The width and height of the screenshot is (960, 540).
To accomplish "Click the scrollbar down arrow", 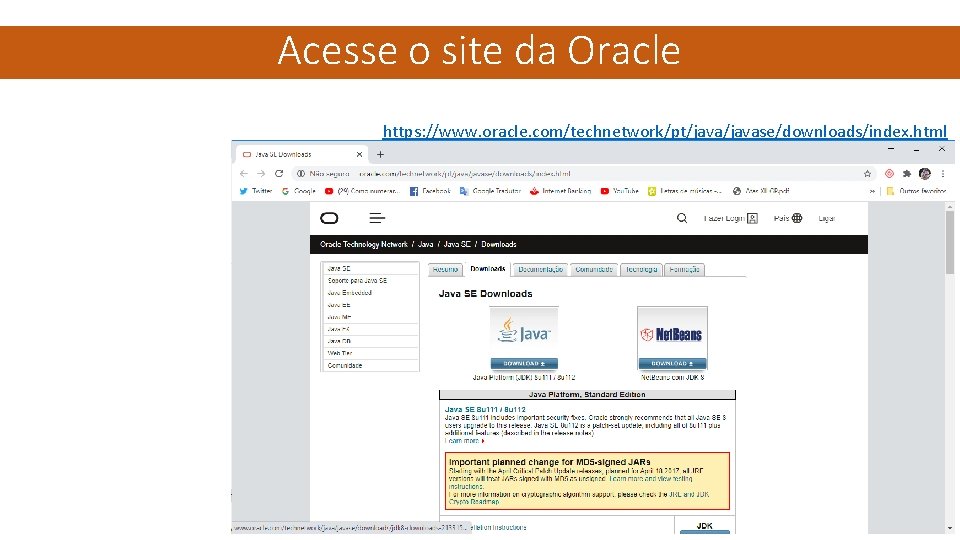I will tap(950, 528).
